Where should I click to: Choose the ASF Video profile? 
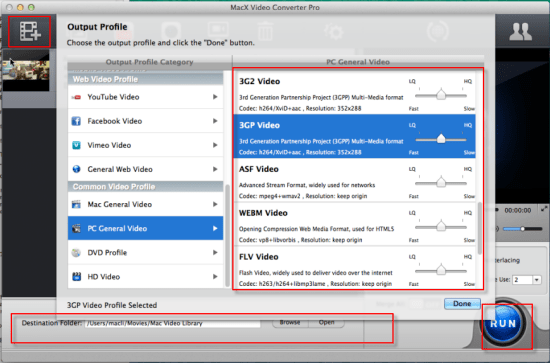pyautogui.click(x=354, y=180)
